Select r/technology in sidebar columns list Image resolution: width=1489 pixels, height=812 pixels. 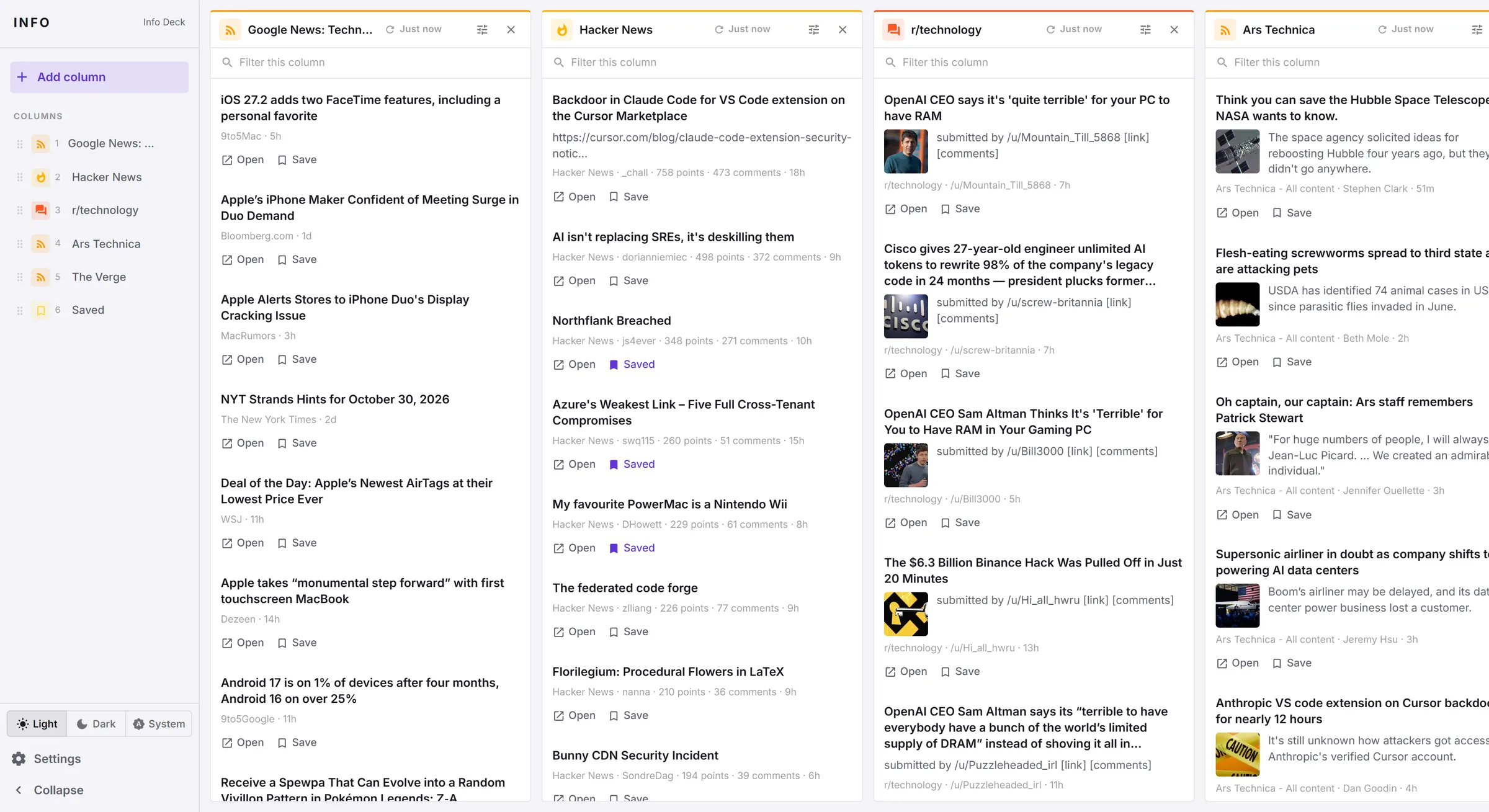coord(99,210)
